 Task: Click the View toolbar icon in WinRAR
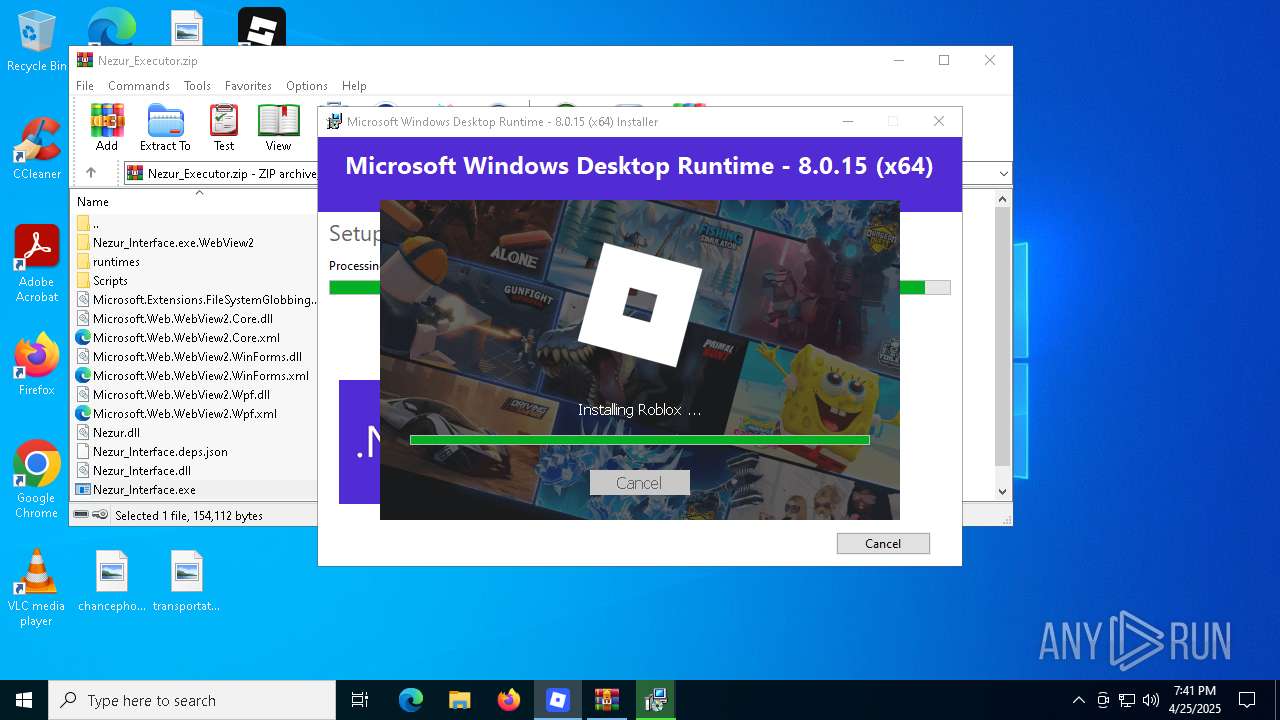pyautogui.click(x=278, y=127)
